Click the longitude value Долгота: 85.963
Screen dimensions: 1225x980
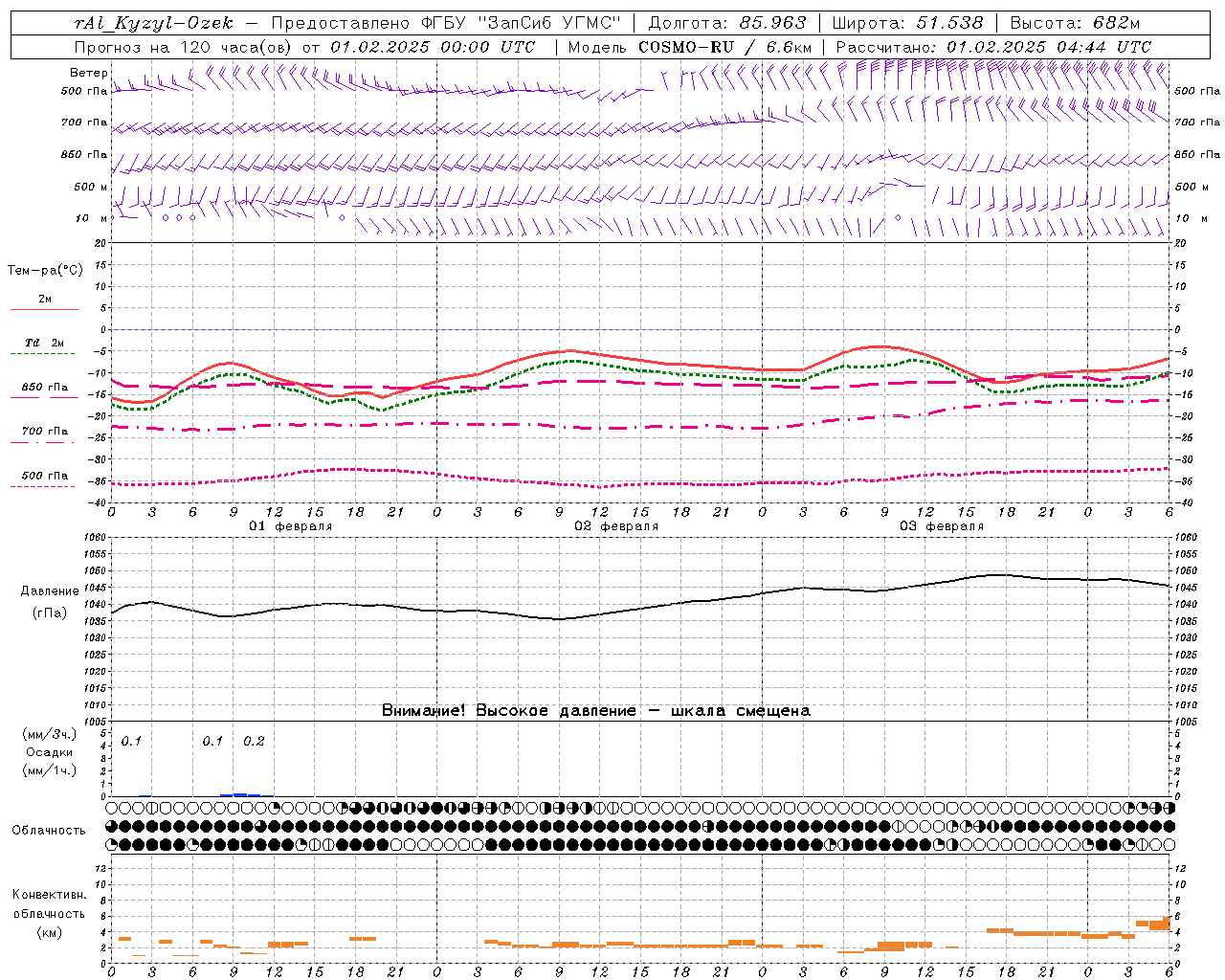[727, 23]
